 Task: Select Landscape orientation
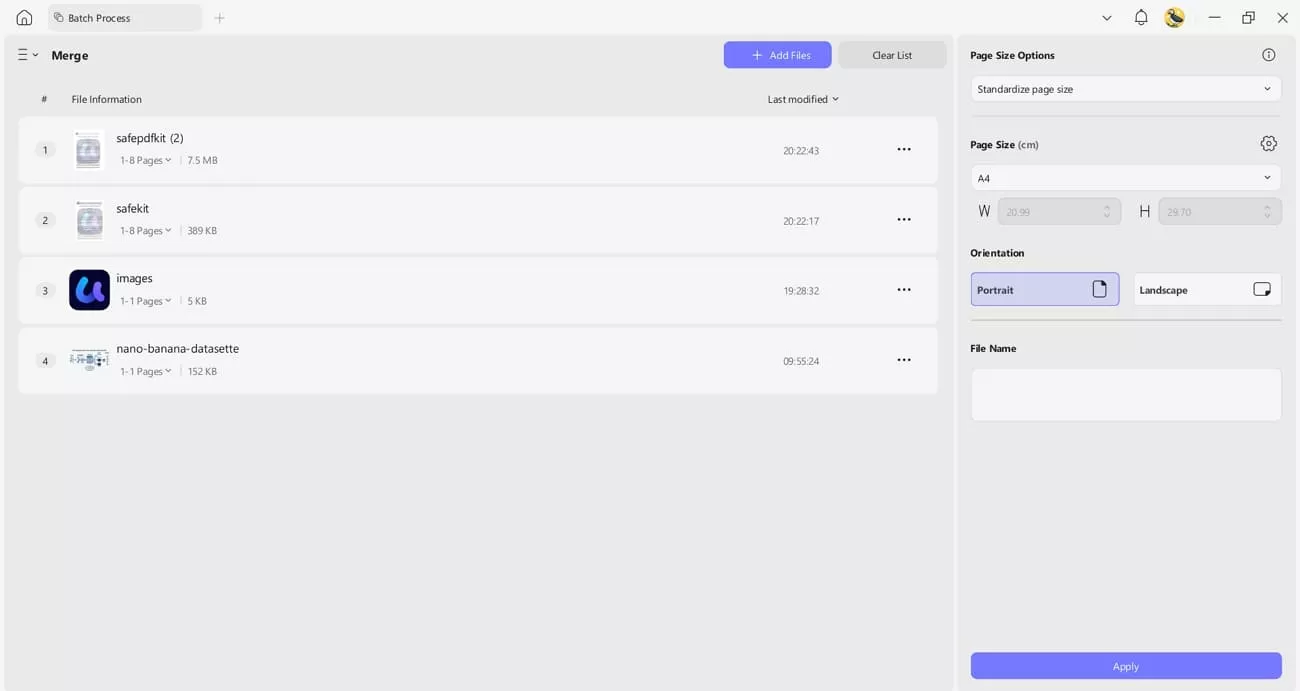tap(1206, 289)
